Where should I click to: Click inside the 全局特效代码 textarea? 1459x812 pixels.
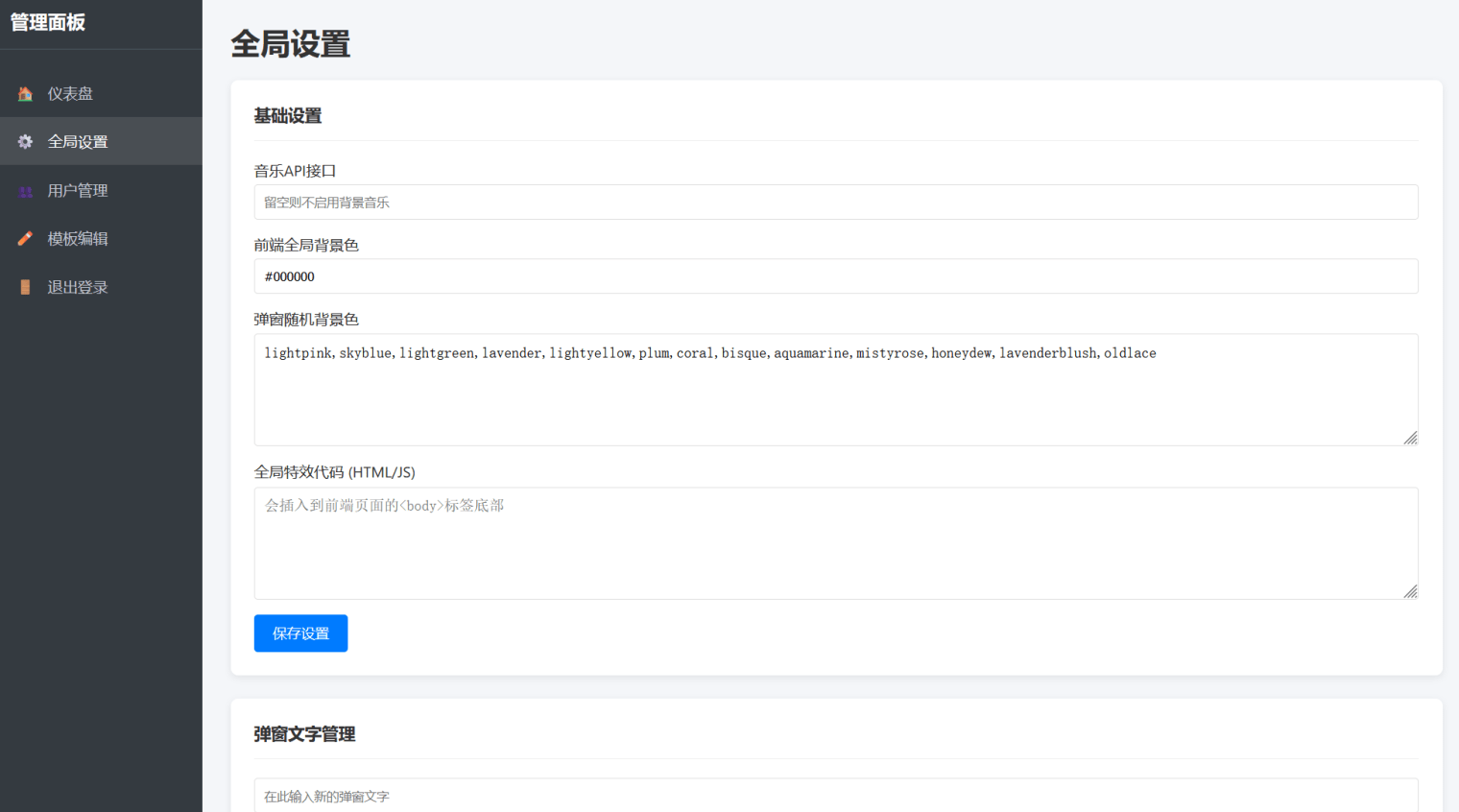(x=835, y=542)
